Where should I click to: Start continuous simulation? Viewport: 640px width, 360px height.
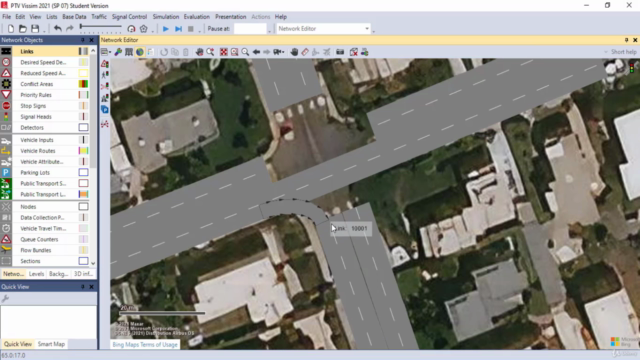pos(166,29)
